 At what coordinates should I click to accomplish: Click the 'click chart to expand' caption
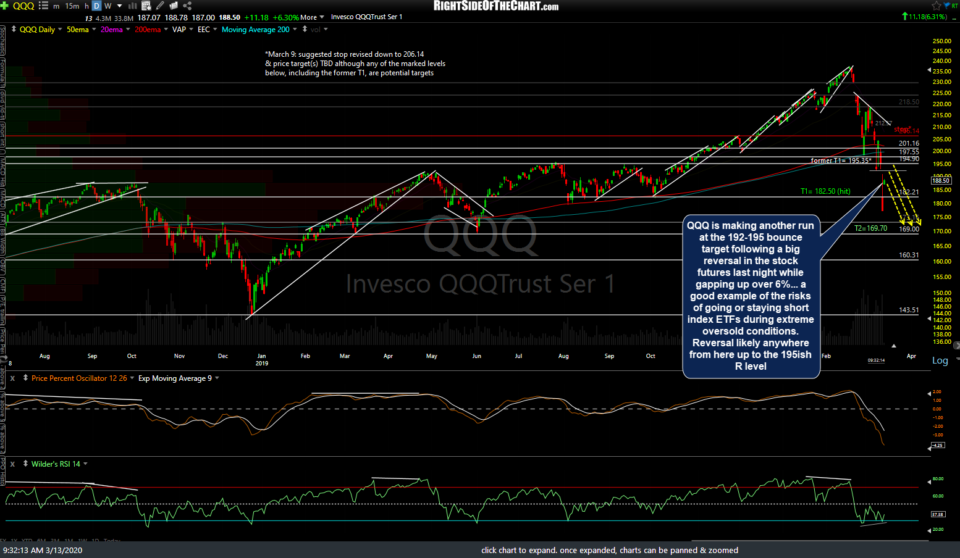click(x=609, y=550)
